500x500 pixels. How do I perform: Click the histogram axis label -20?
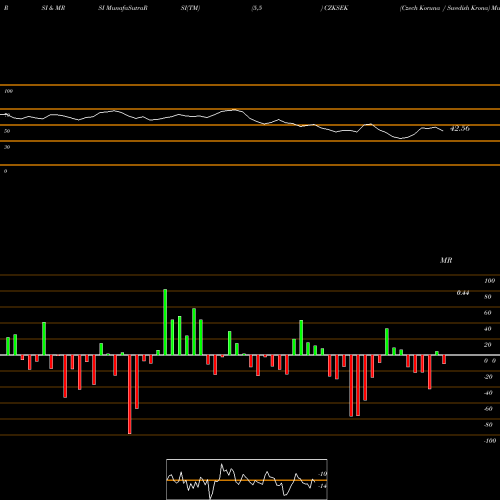click(488, 377)
